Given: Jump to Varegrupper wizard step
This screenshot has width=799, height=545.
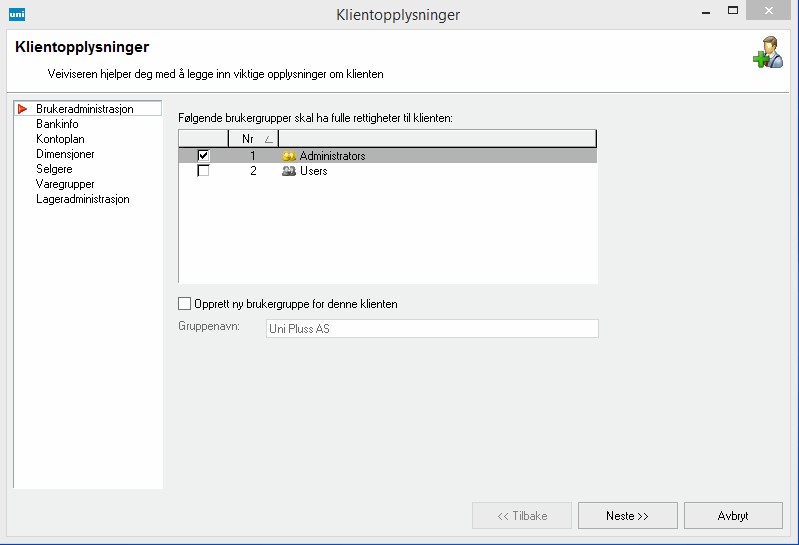Looking at the screenshot, I should tap(65, 184).
